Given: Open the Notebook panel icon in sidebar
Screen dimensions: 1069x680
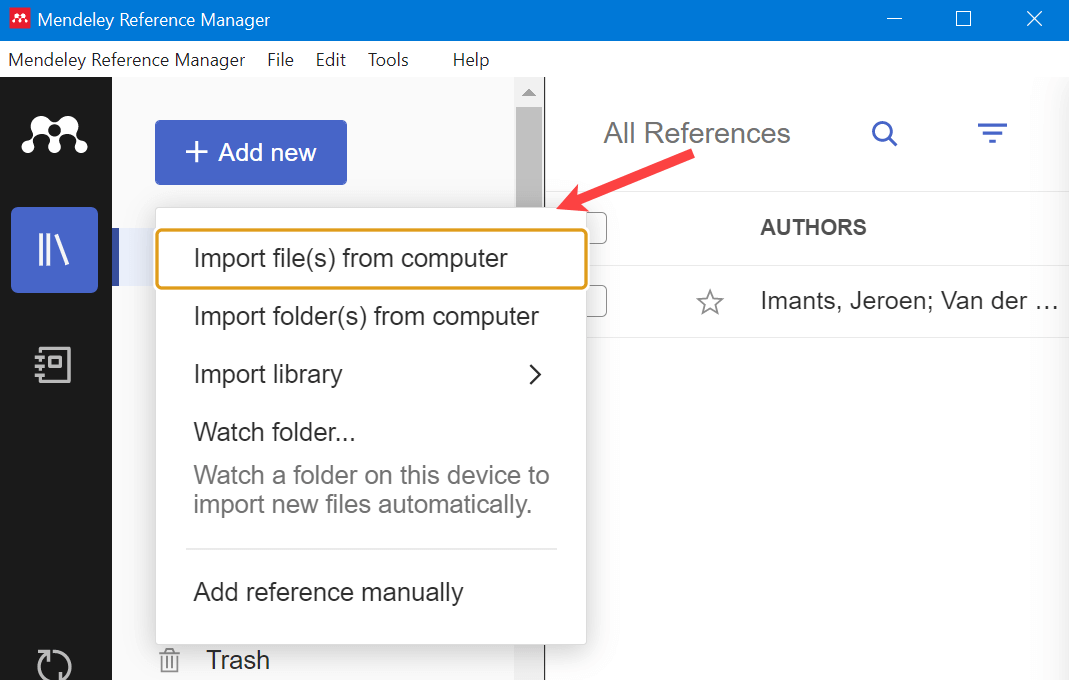Looking at the screenshot, I should [54, 365].
